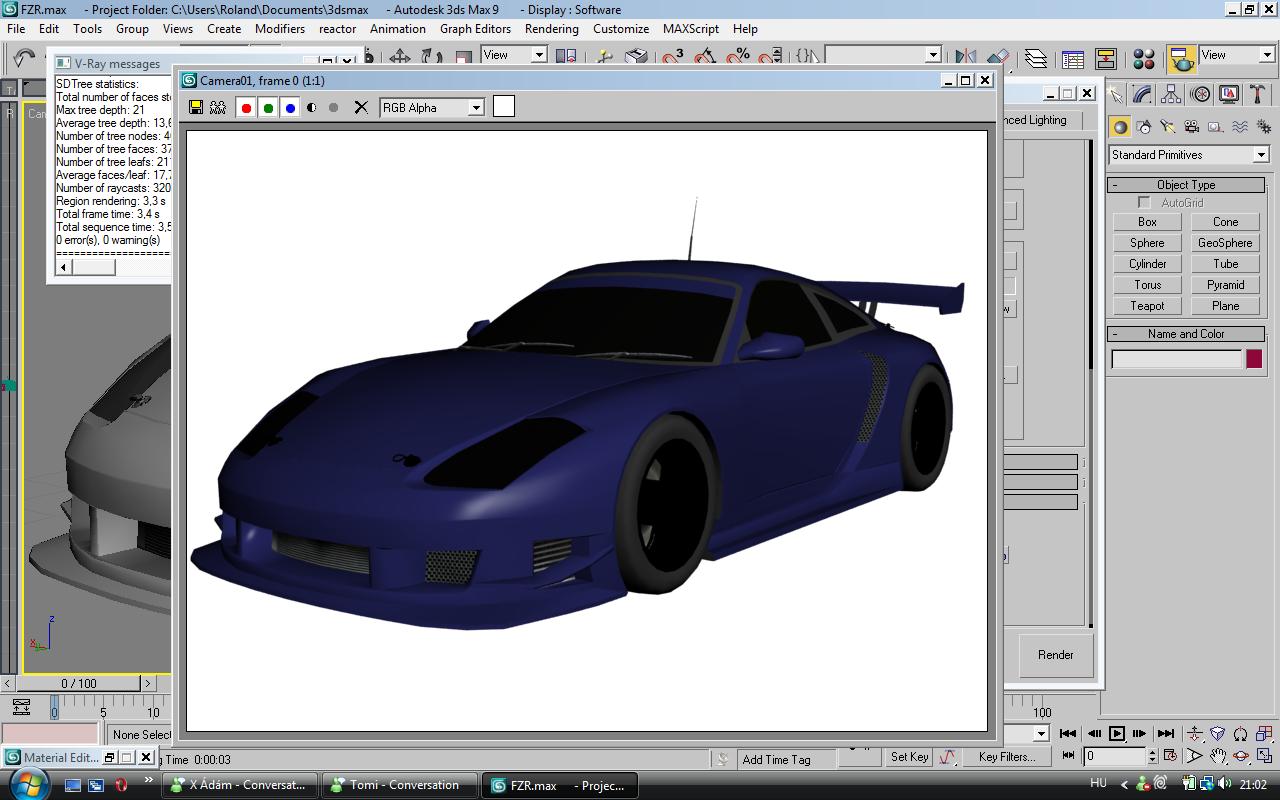Image resolution: width=1280 pixels, height=800 pixels.
Task: Toggle the green channel display
Action: [268, 108]
